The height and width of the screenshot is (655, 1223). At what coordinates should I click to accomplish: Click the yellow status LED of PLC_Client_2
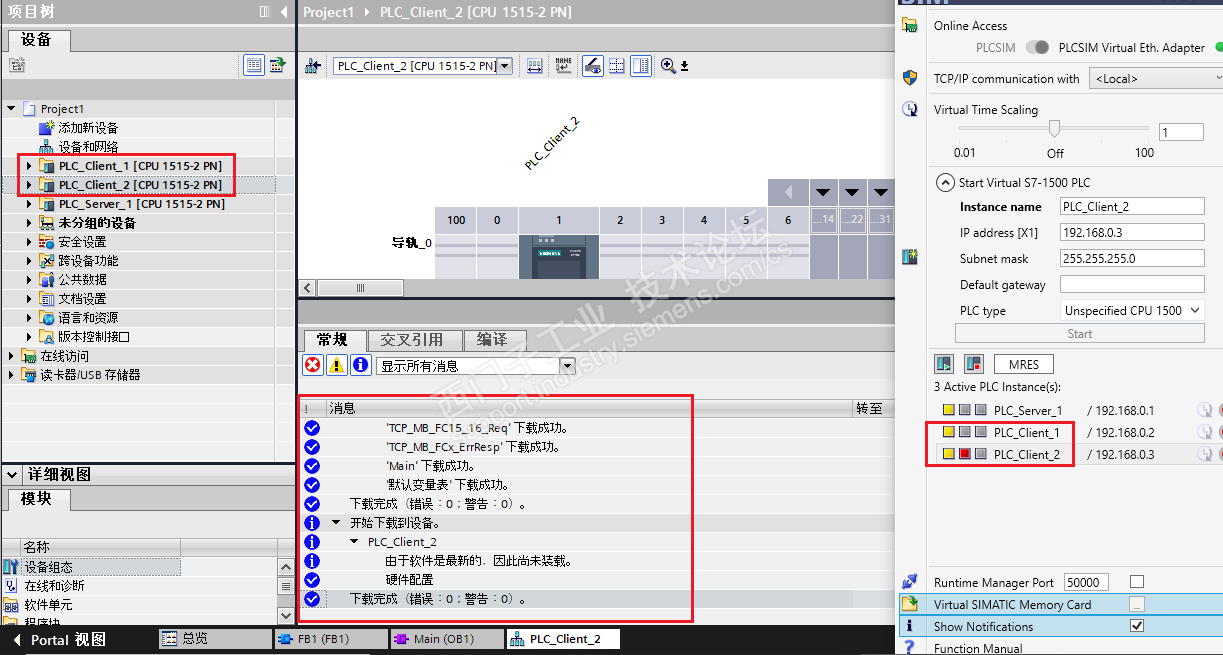949,454
